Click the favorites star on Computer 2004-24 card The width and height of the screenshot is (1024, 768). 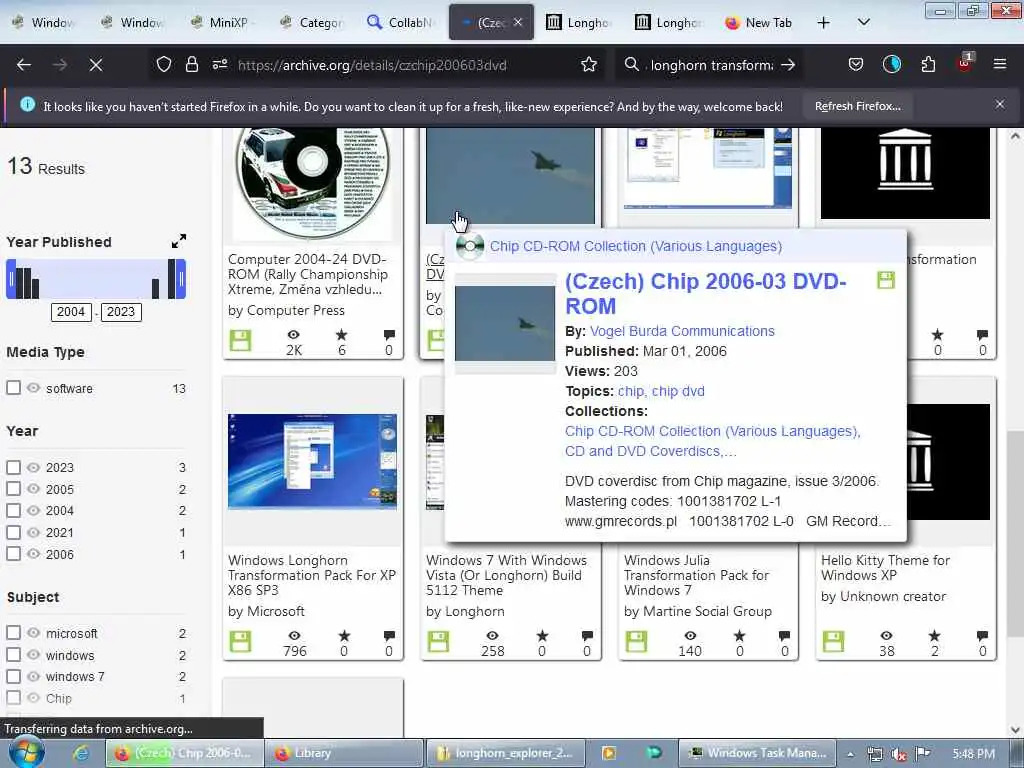[x=342, y=335]
